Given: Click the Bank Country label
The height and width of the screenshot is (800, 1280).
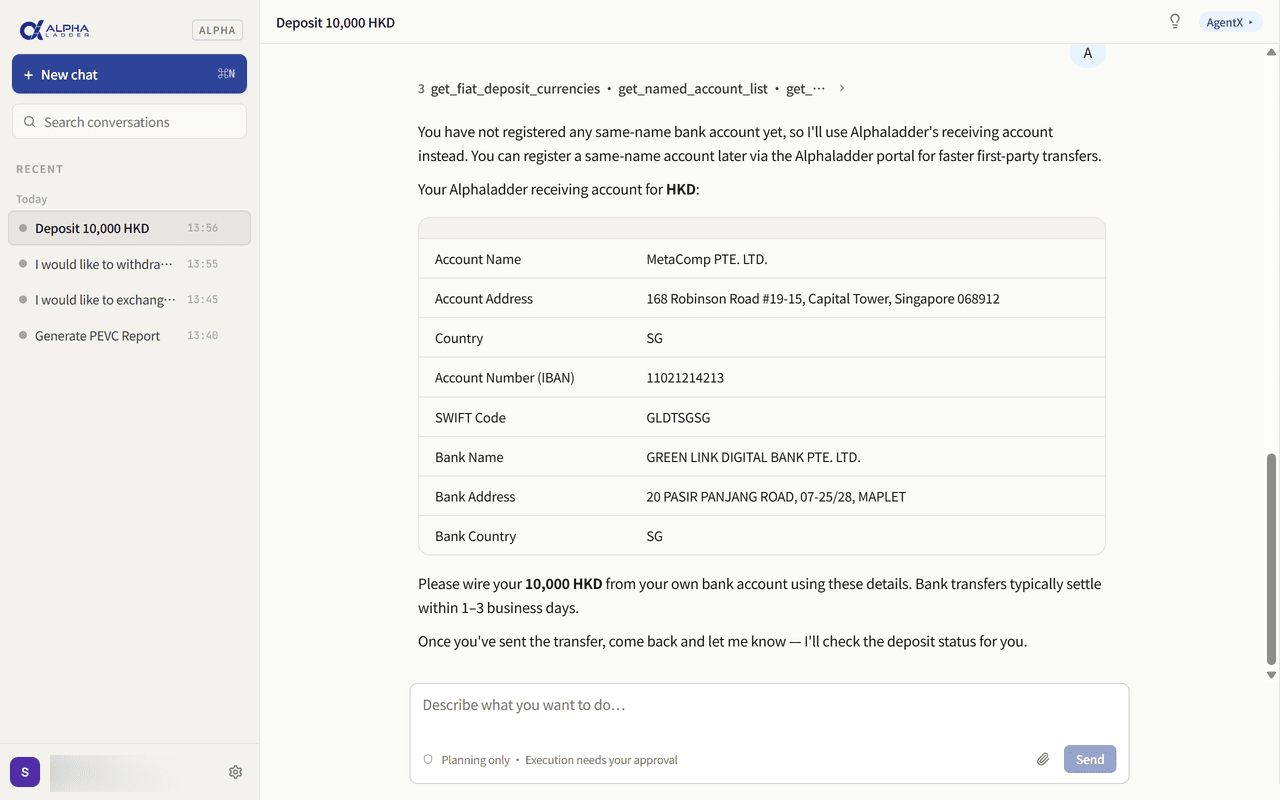Looking at the screenshot, I should (476, 536).
